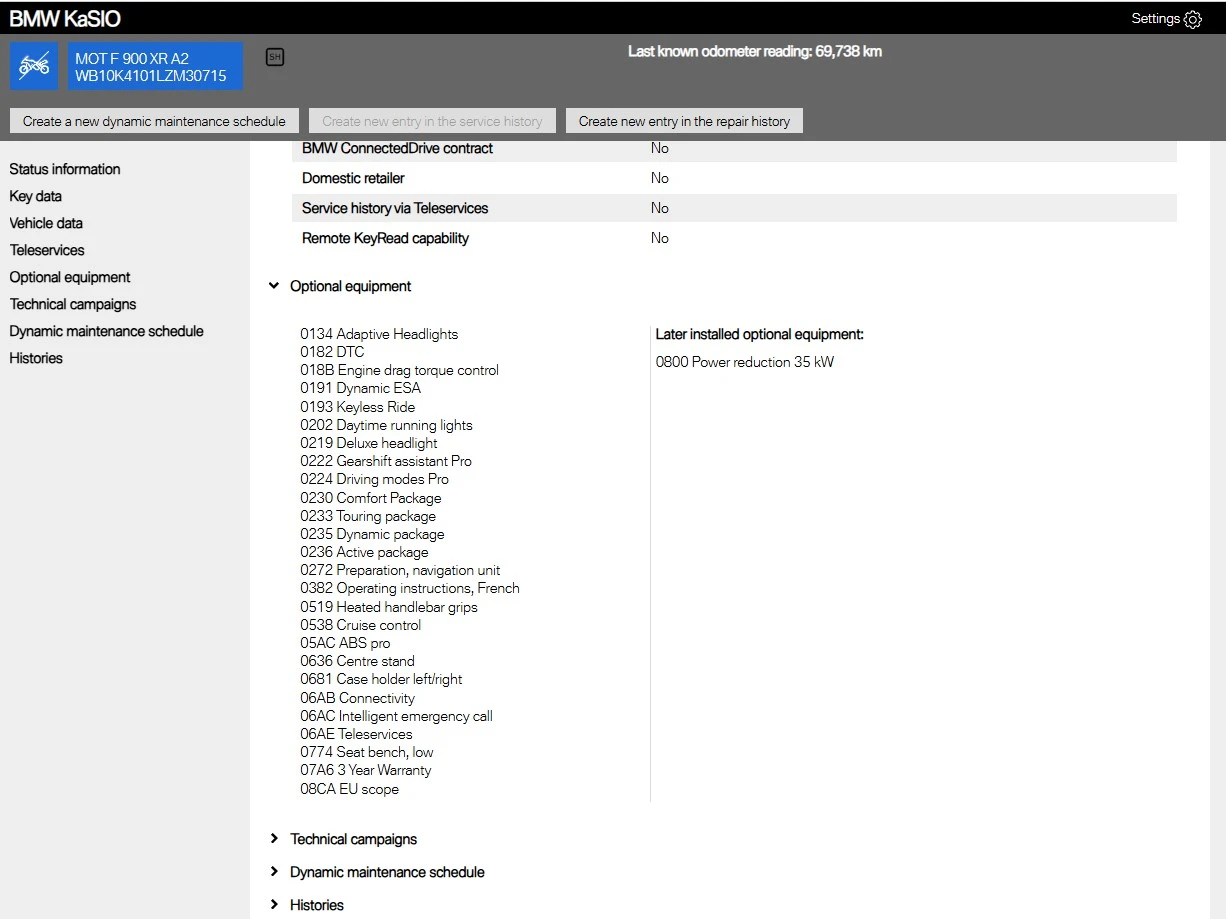The height and width of the screenshot is (919, 1226).
Task: Click the crossed-out motorcycle vehicle icon
Action: pyautogui.click(x=34, y=66)
